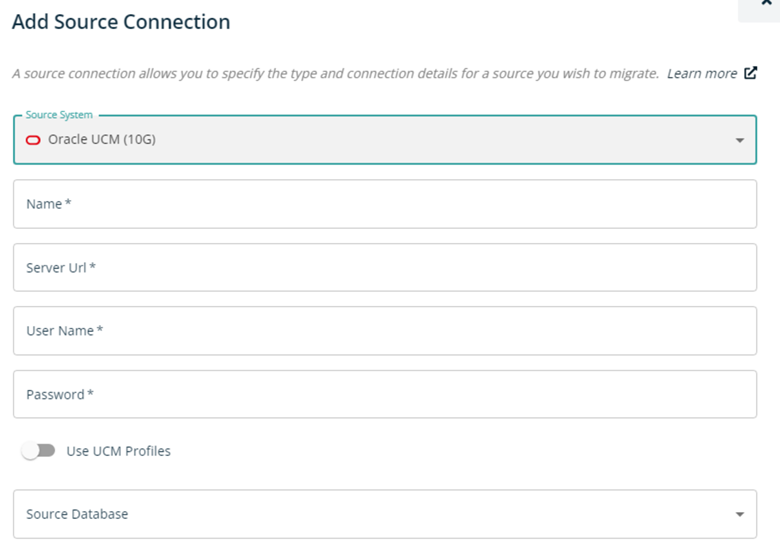The width and height of the screenshot is (780, 543).
Task: Open the external link icon beside Learn more
Action: 750,73
